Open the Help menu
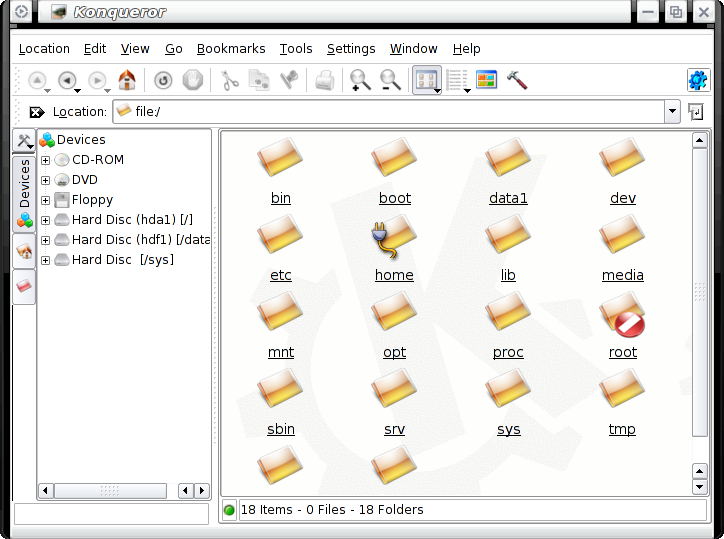 coord(466,48)
